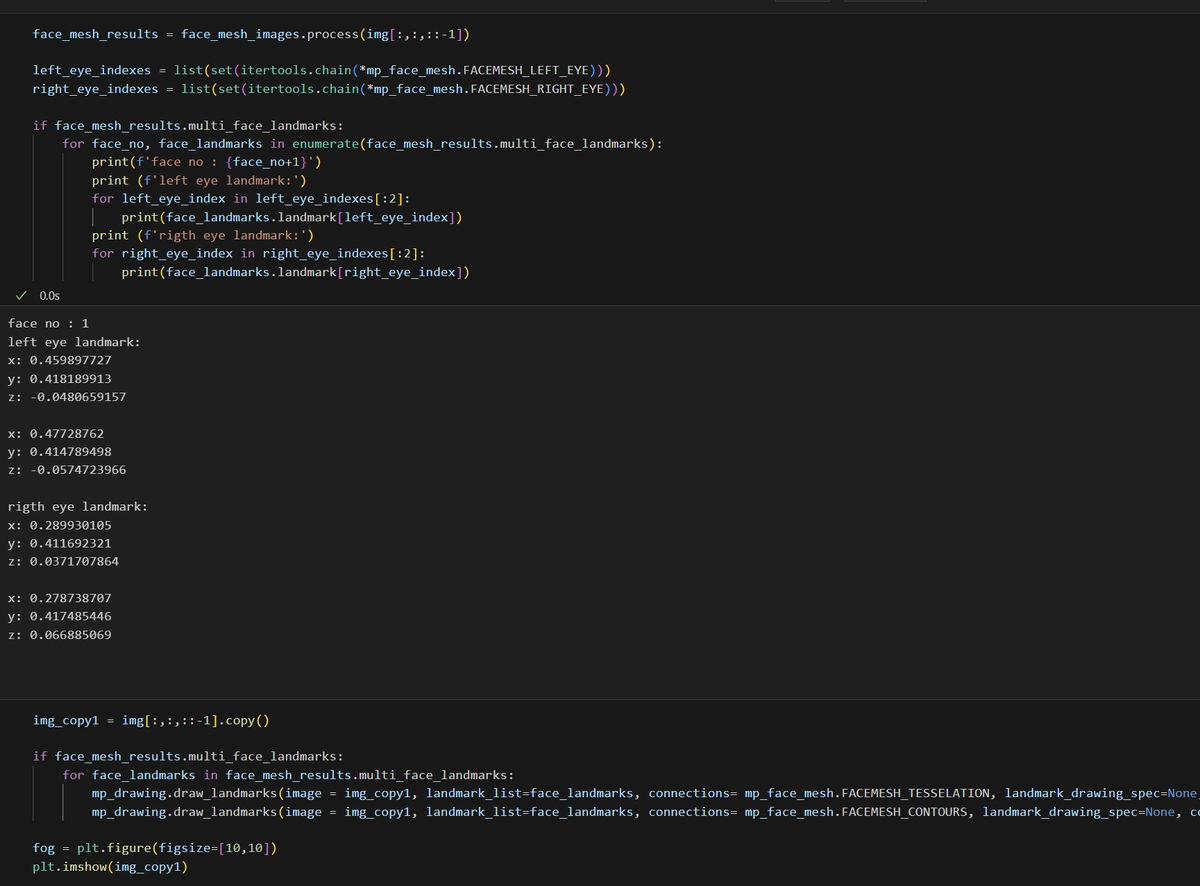Click output value "y: 0.414789498"

pyautogui.click(x=59, y=452)
